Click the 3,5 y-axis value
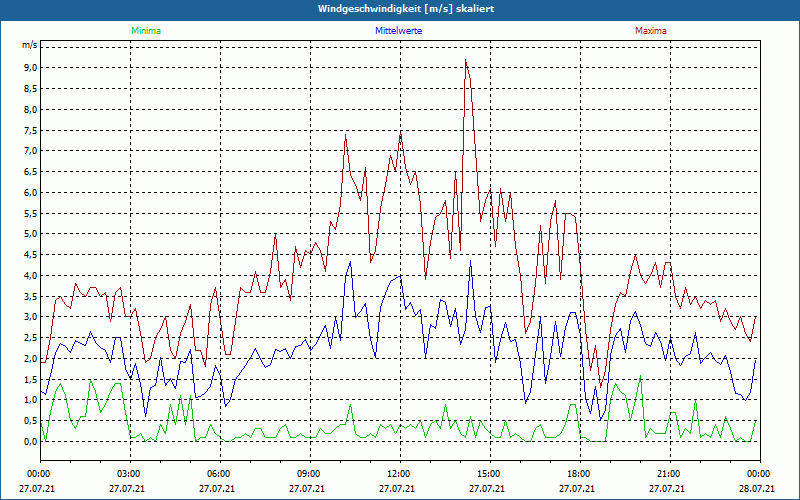This screenshot has width=800, height=500. tap(31, 296)
